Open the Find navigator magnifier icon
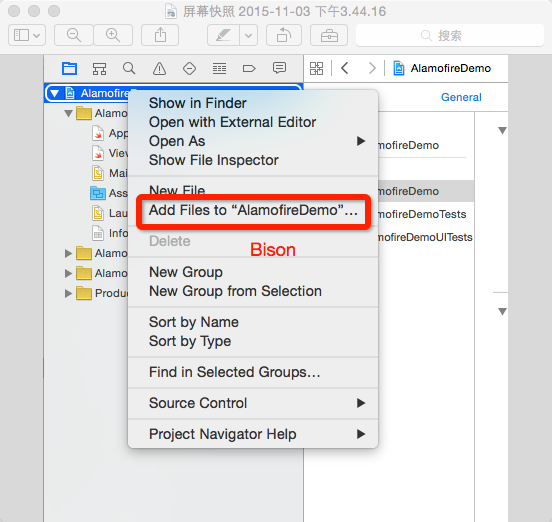This screenshot has height=522, width=552. (129, 68)
